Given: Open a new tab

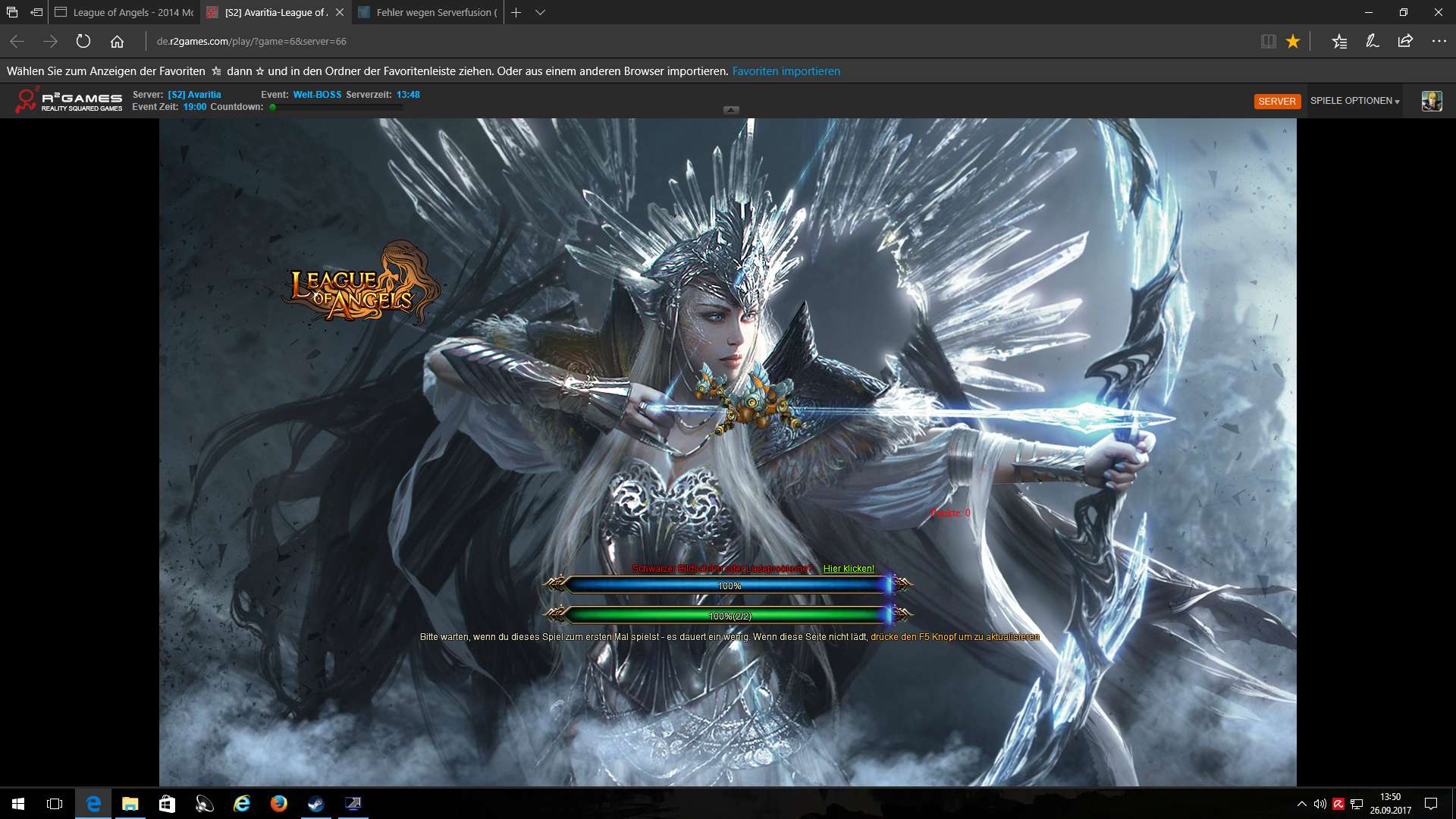Looking at the screenshot, I should [516, 12].
